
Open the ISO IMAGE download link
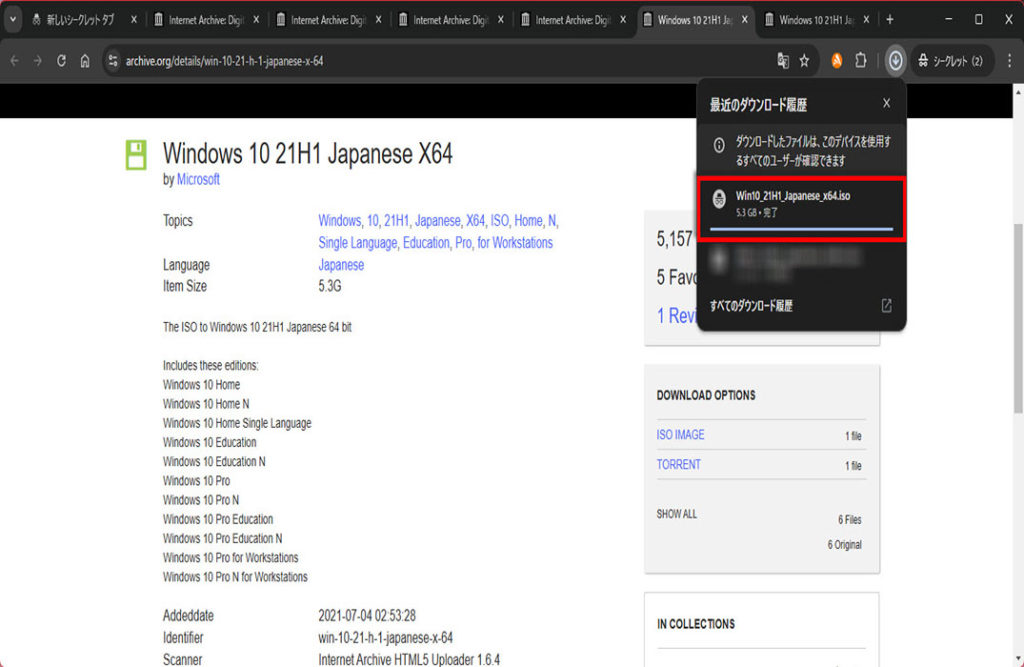click(680, 435)
